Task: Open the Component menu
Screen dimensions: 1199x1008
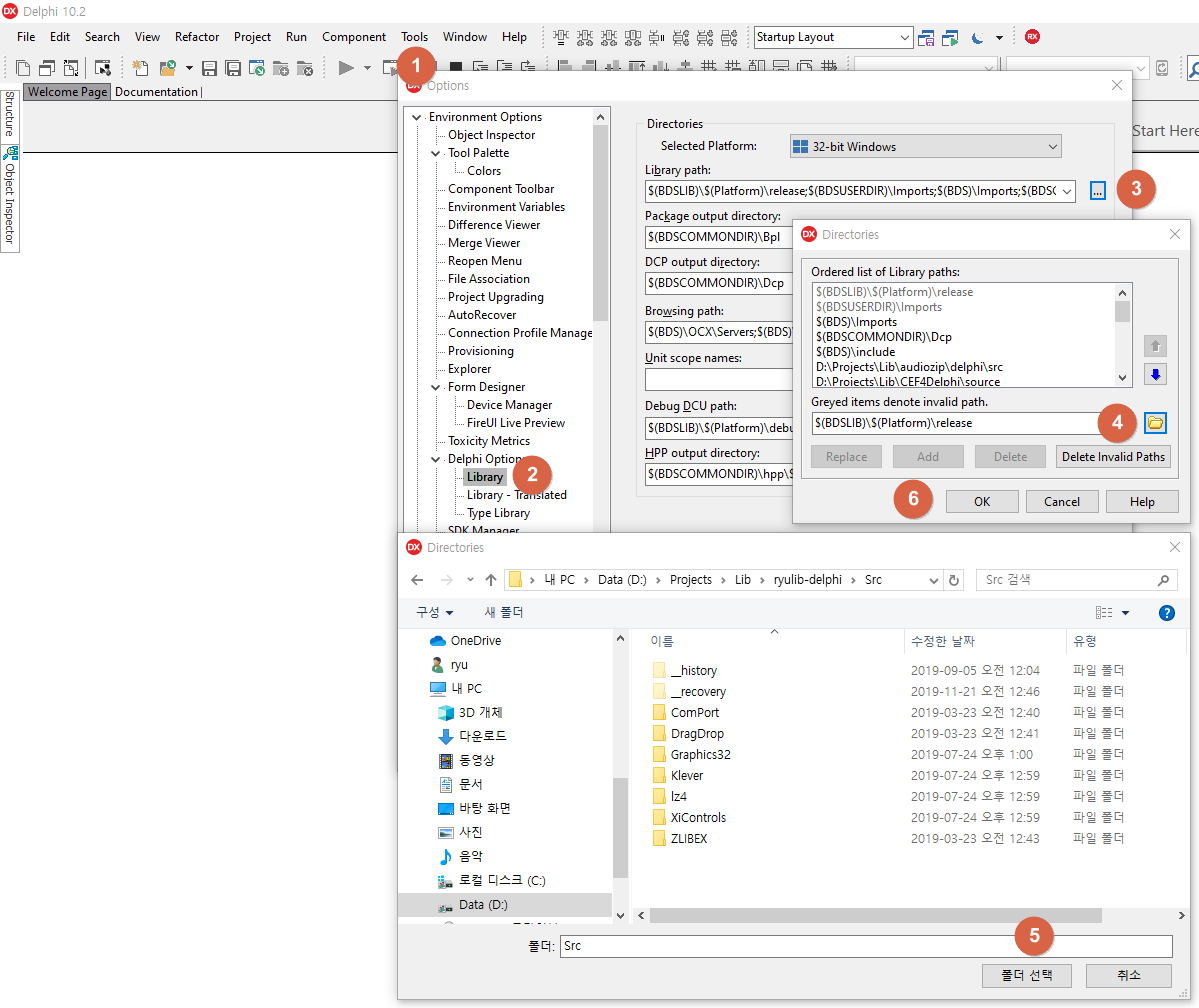Action: click(354, 37)
